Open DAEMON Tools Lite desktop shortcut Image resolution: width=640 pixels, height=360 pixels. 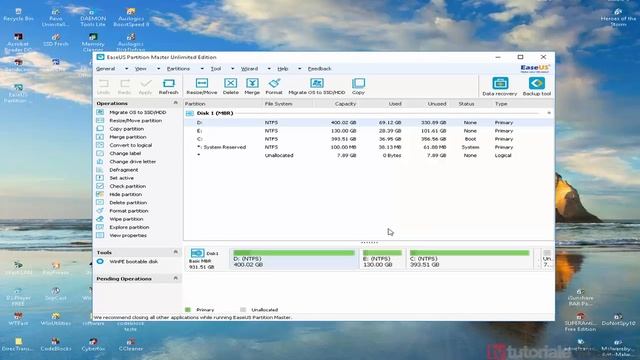93,18
